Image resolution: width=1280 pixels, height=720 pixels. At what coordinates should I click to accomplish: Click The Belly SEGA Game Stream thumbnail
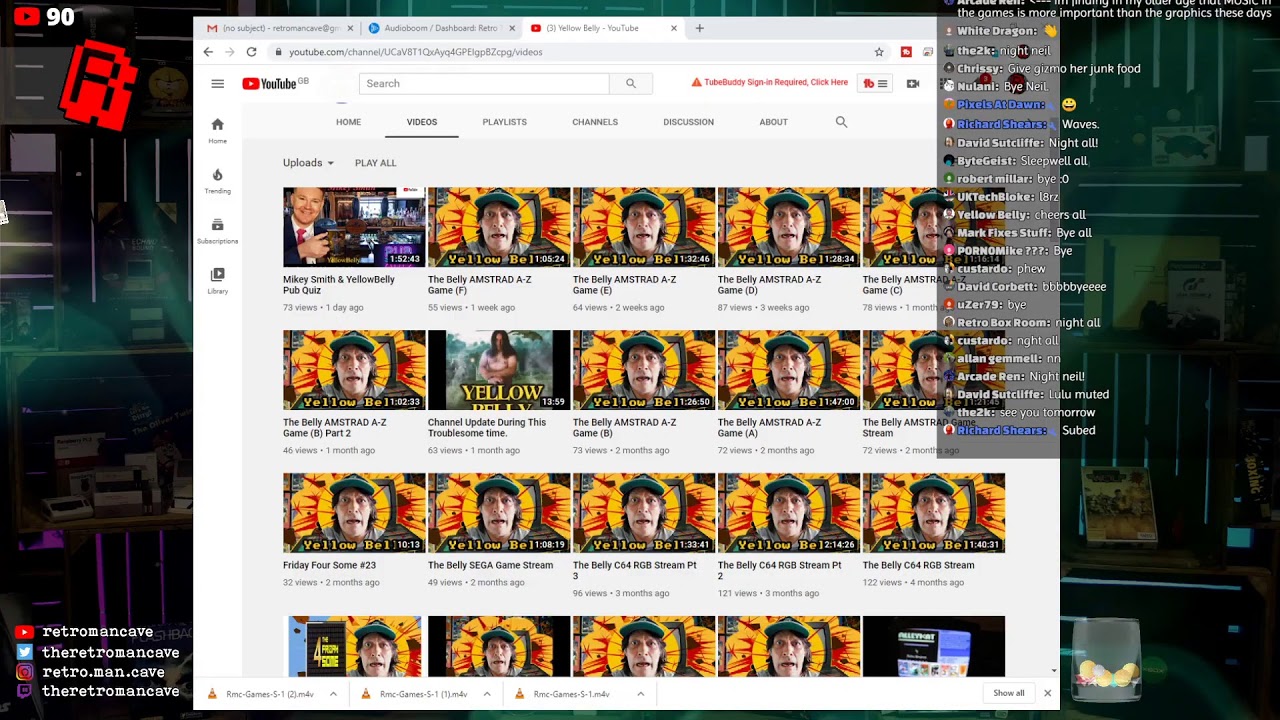[499, 513]
